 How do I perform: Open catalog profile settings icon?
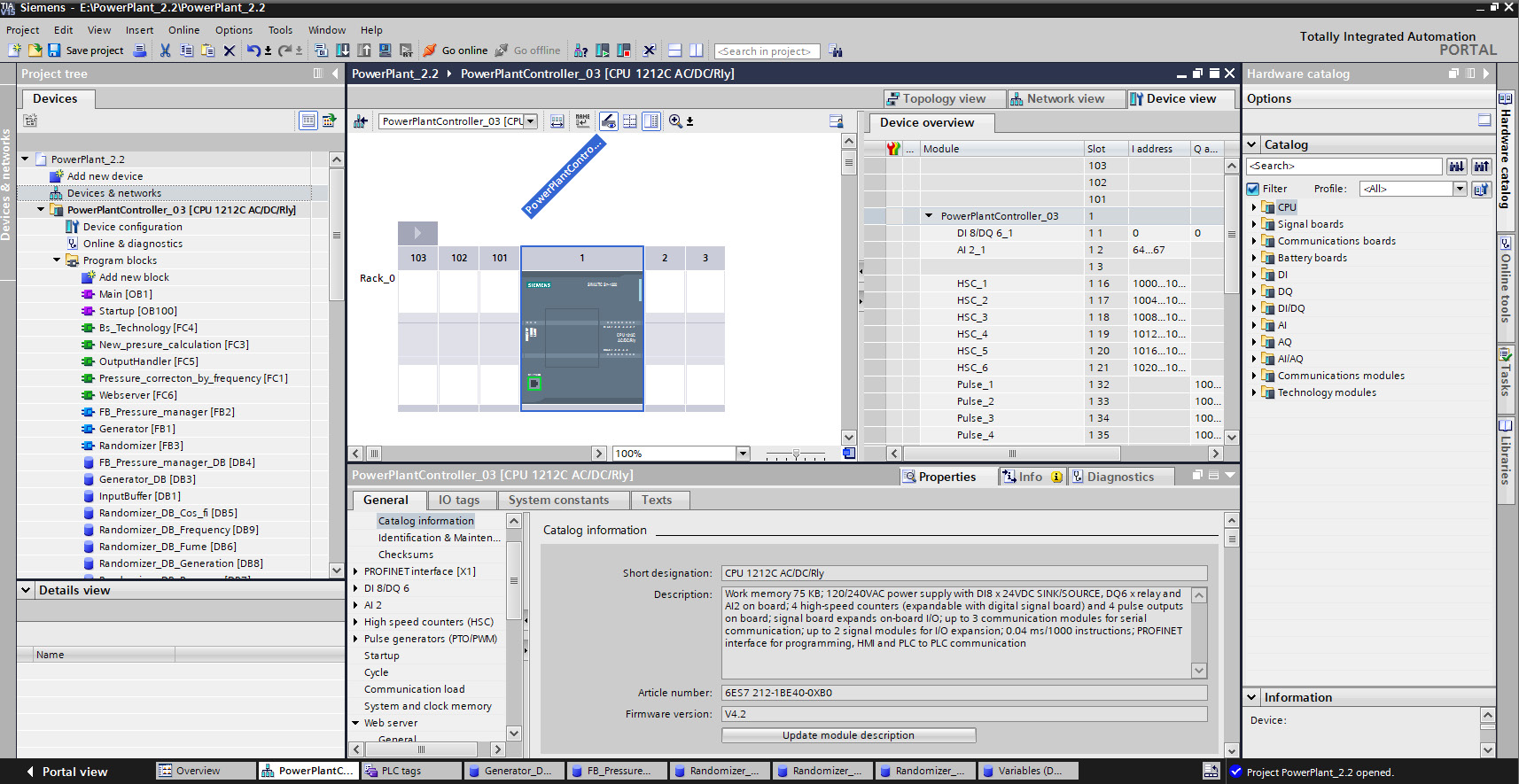[1481, 189]
